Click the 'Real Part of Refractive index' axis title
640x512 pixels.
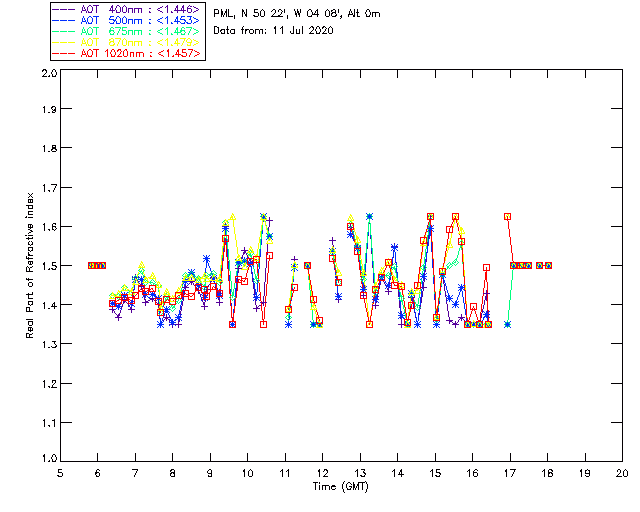[x=29, y=265]
